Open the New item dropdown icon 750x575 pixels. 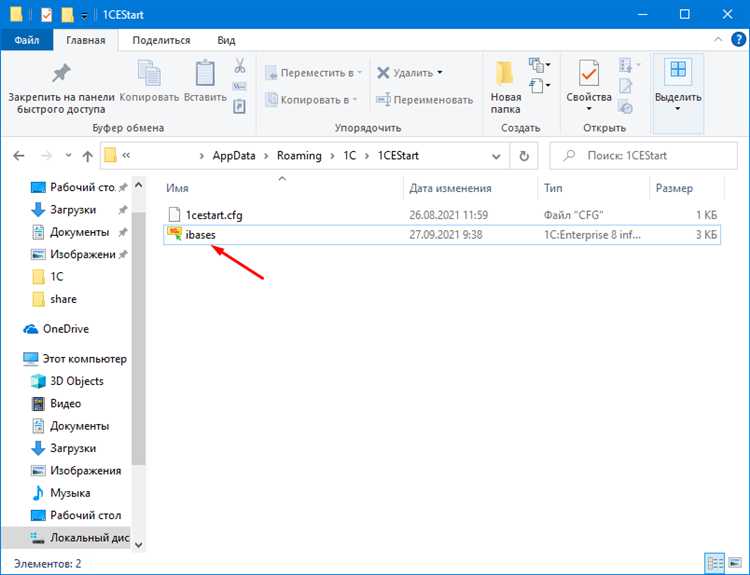click(540, 65)
